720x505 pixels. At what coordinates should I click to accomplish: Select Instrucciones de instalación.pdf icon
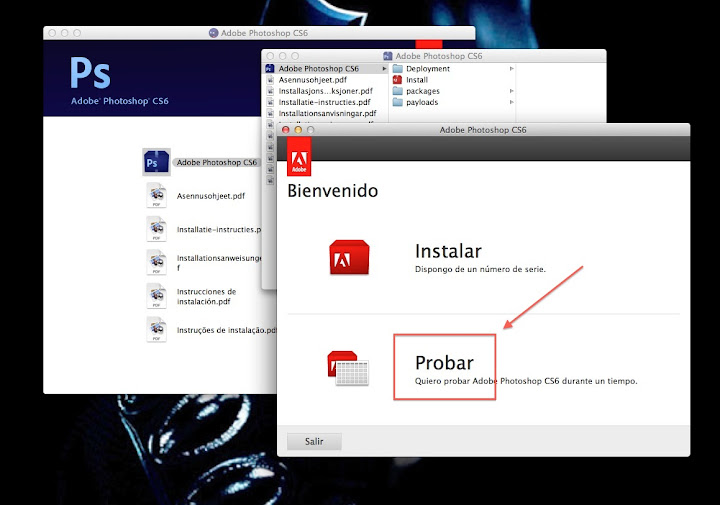point(157,295)
